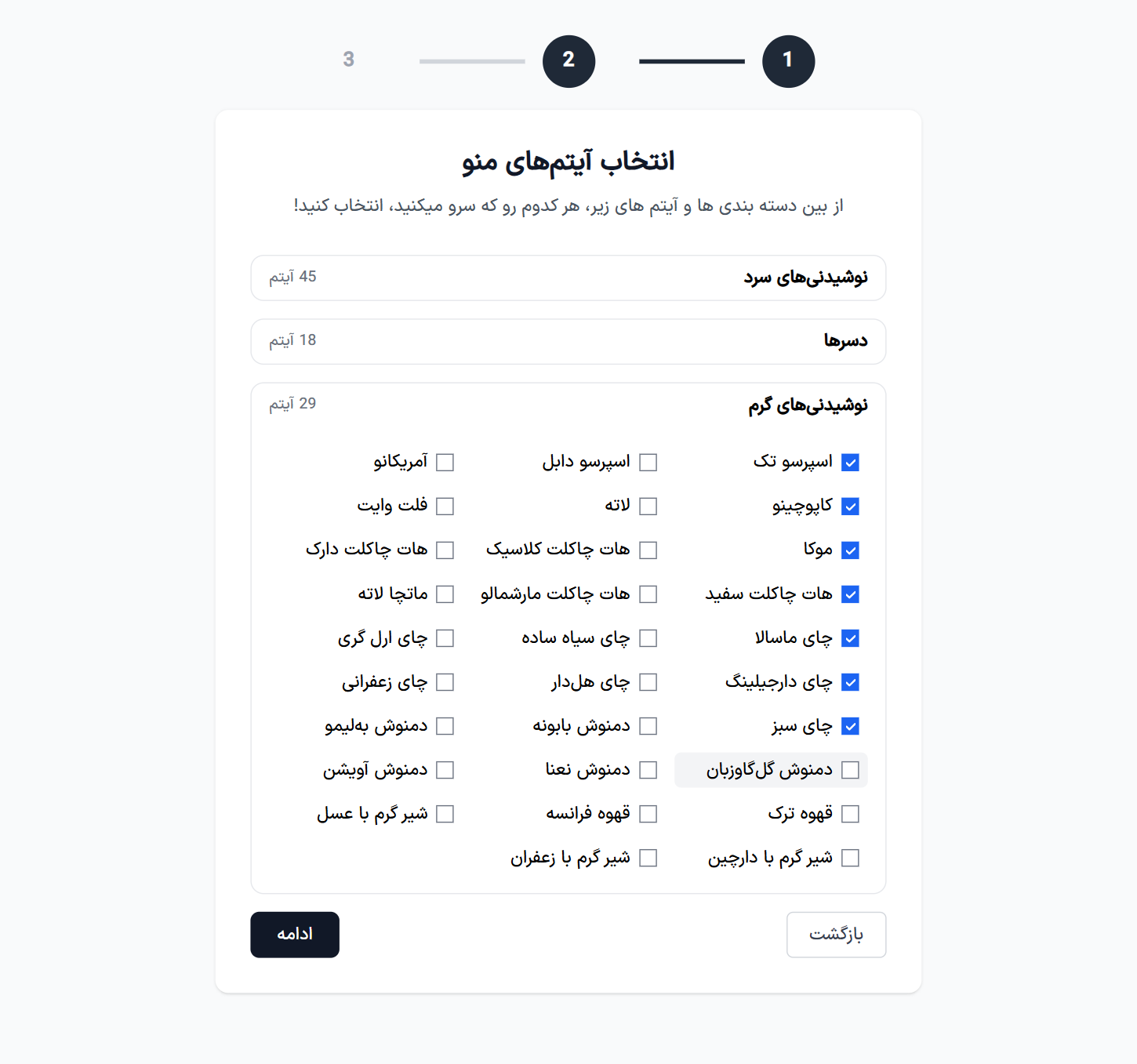Disable چای دارجیلینگ
This screenshot has width=1137, height=1064.
coord(851,681)
